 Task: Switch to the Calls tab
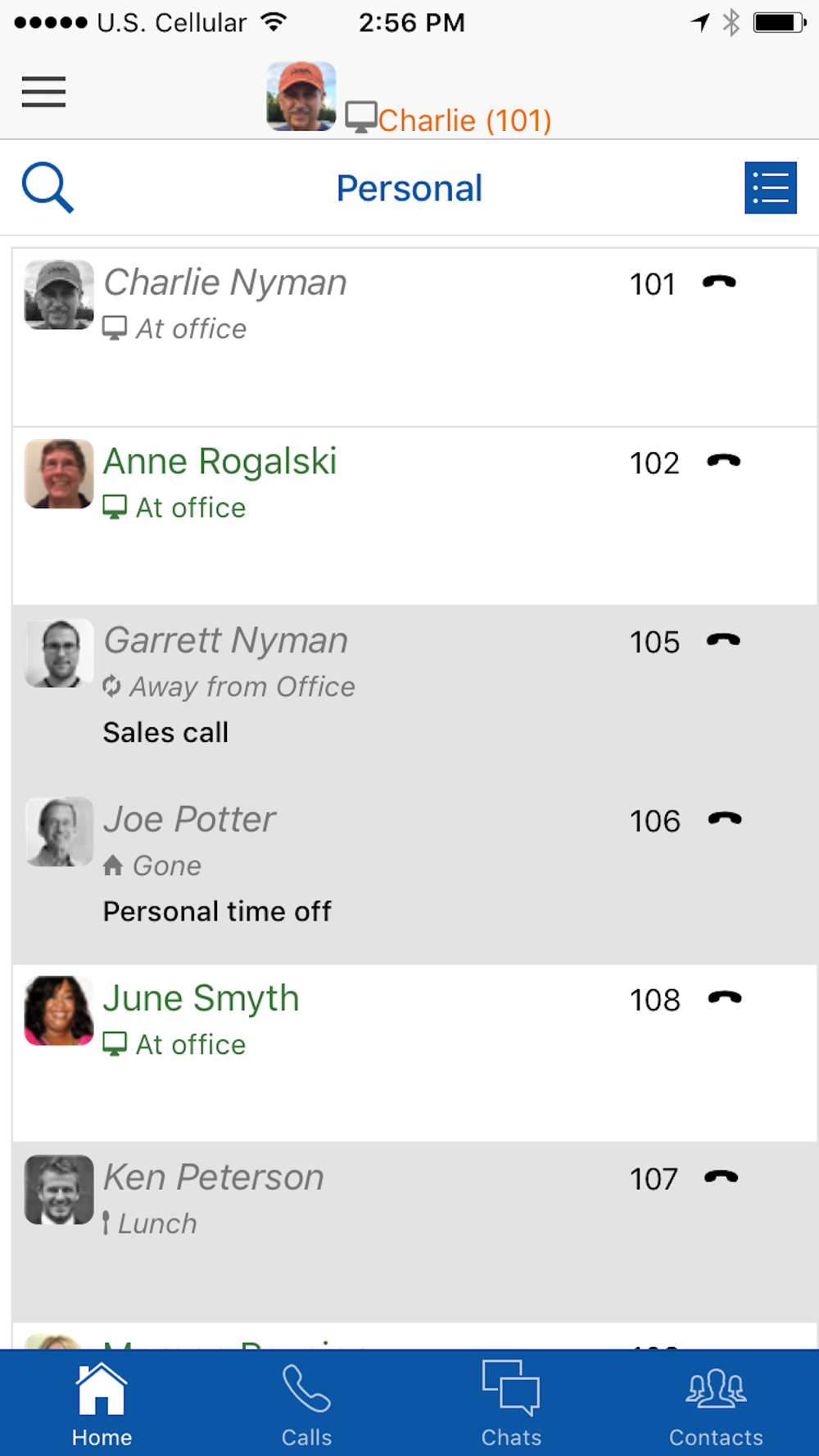[x=307, y=1404]
